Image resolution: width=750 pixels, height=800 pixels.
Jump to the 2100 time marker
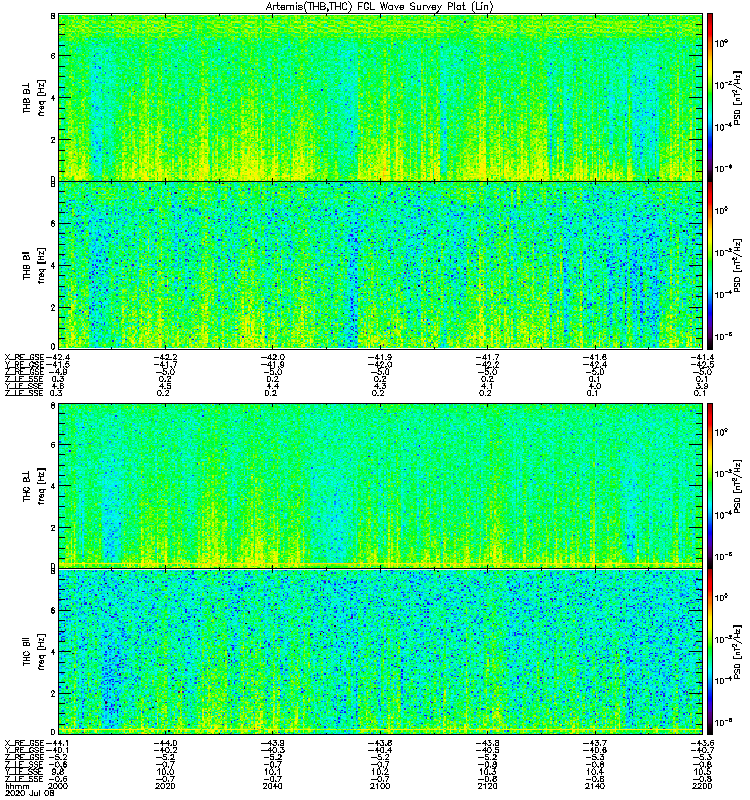[x=379, y=787]
